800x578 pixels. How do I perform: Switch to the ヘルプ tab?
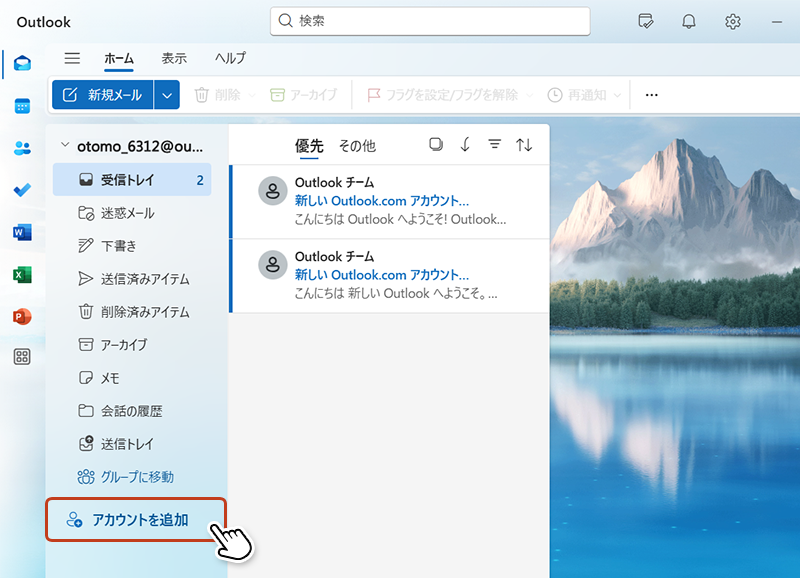[x=230, y=58]
